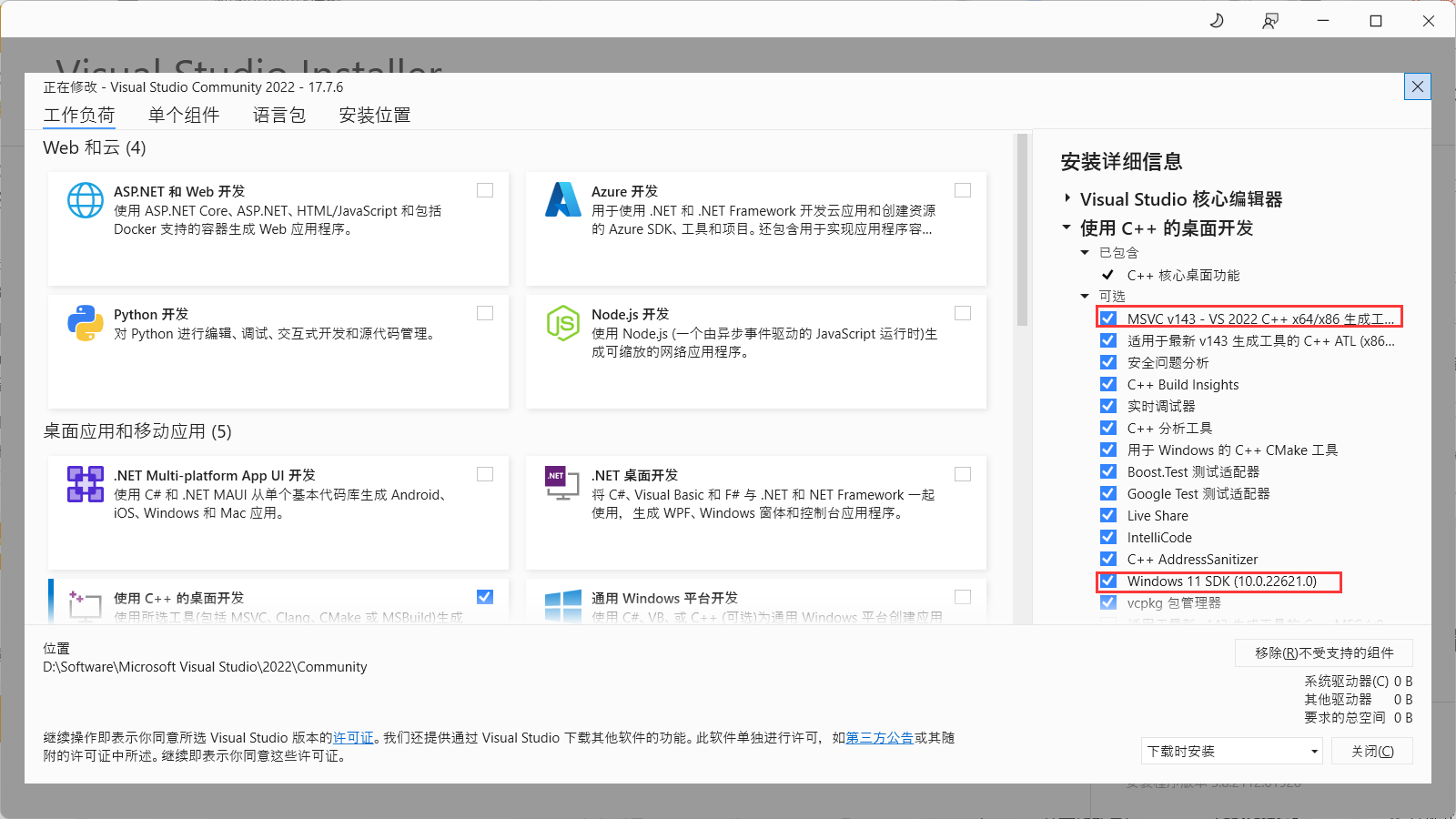Uncheck MSVC v143 build tools component
This screenshot has width=1456, height=819.
click(x=1108, y=318)
